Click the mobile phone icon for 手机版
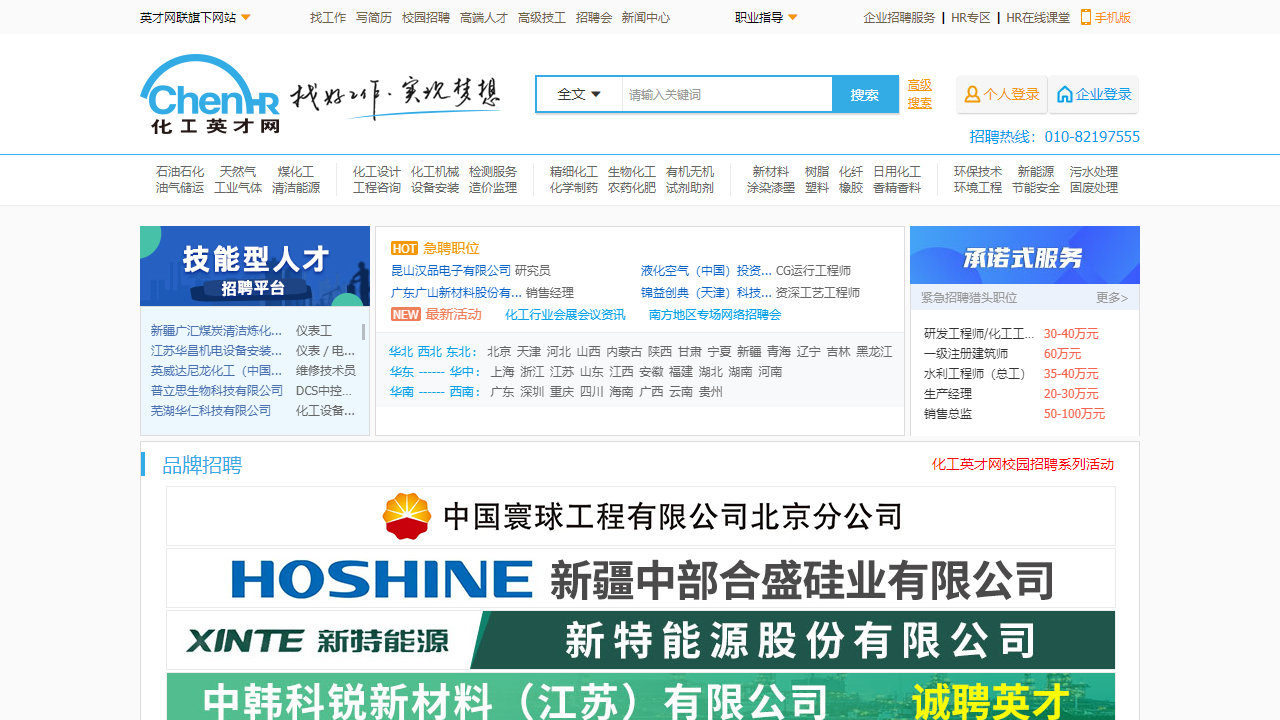The image size is (1280, 720). tap(1086, 17)
